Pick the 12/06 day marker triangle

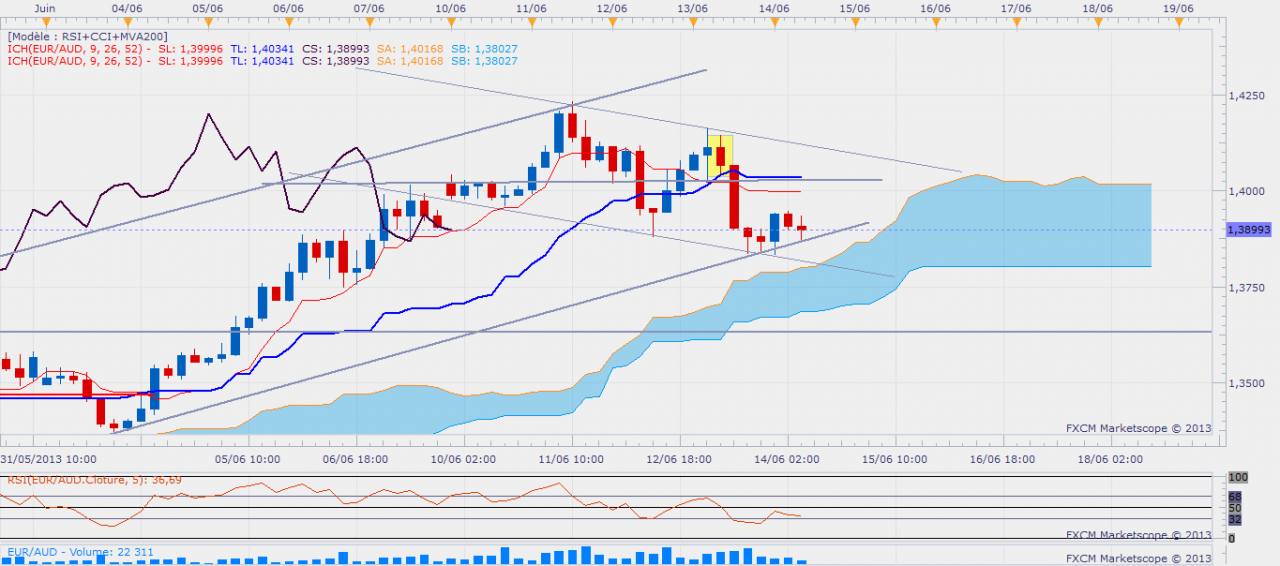tap(612, 21)
